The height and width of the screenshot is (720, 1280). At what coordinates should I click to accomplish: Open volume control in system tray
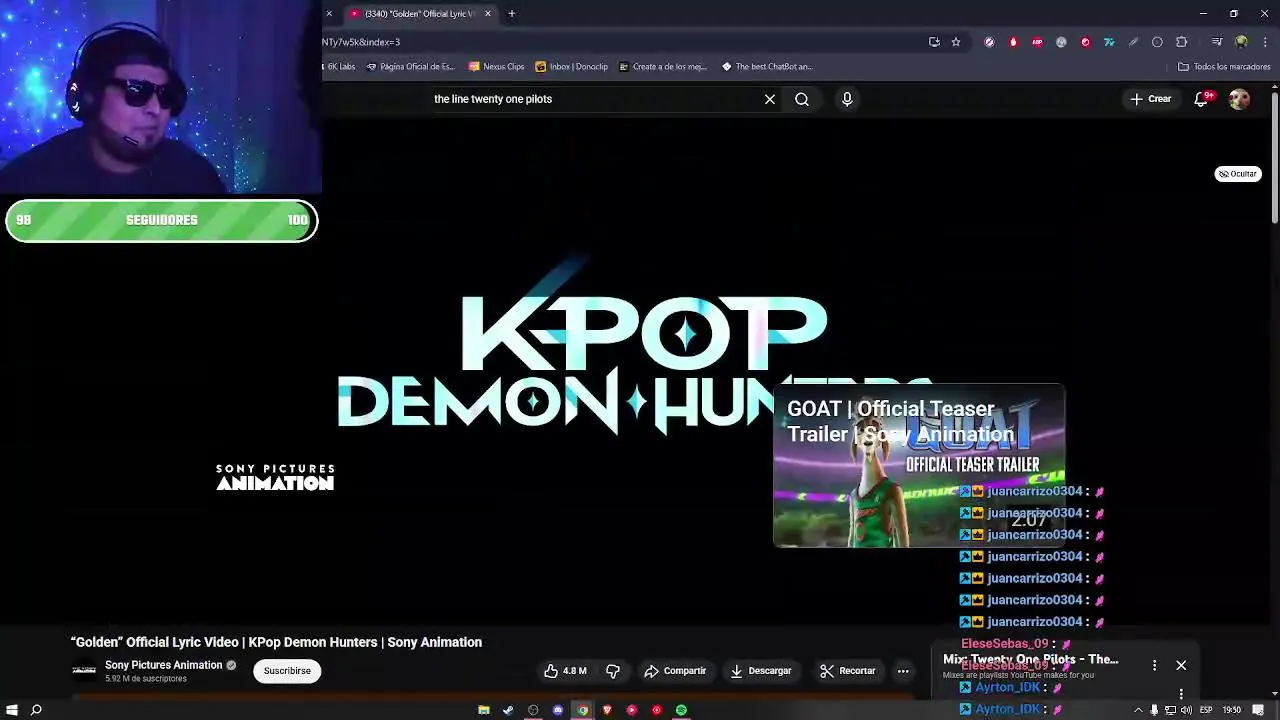pos(1186,710)
